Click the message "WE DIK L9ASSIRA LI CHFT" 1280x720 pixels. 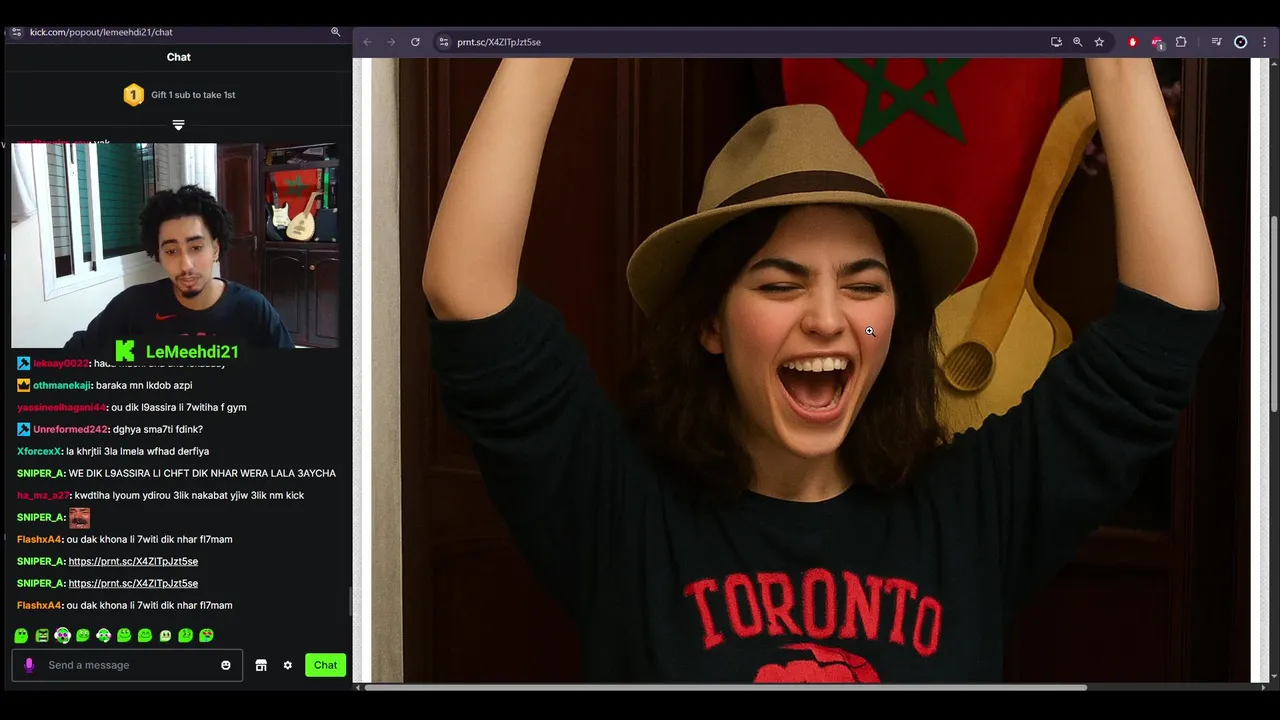tap(202, 473)
